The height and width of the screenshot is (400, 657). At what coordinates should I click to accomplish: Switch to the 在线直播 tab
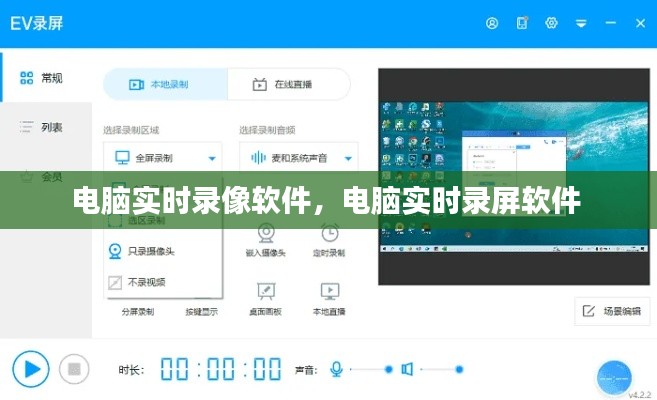(288, 85)
